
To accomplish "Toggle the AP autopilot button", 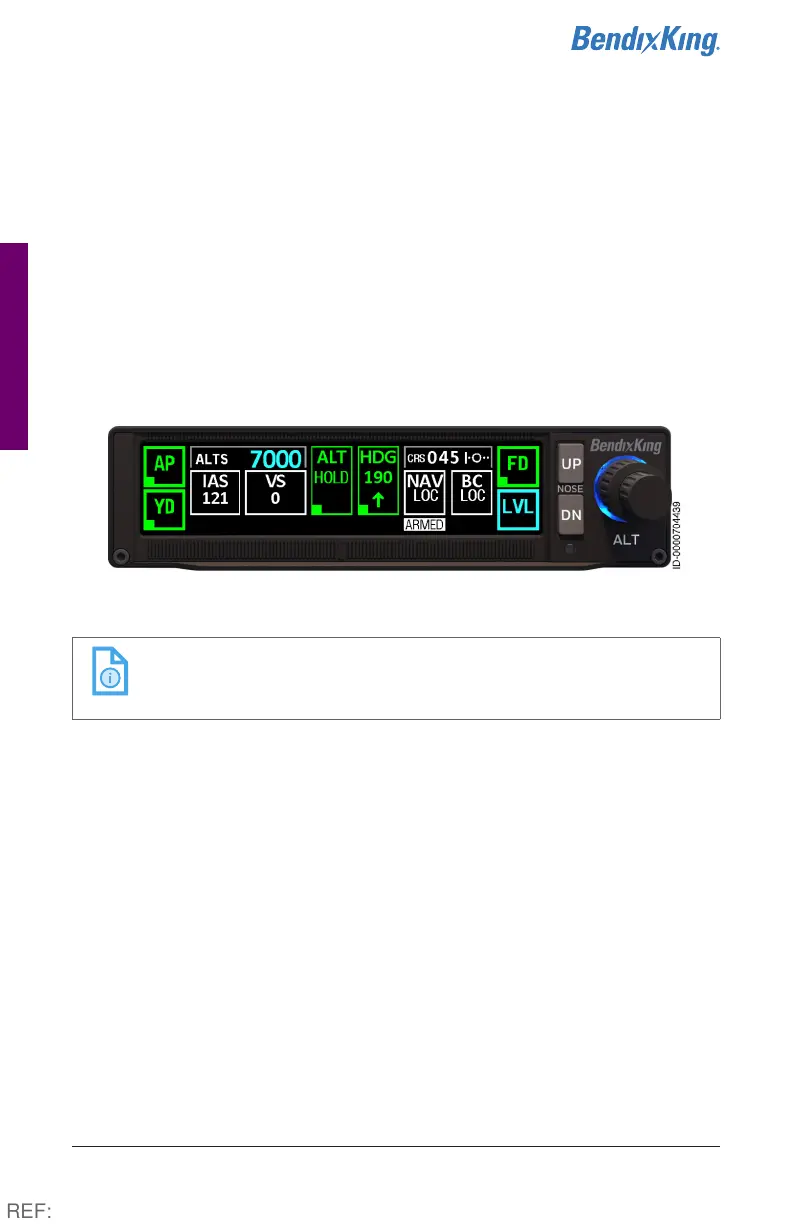I will (164, 467).
